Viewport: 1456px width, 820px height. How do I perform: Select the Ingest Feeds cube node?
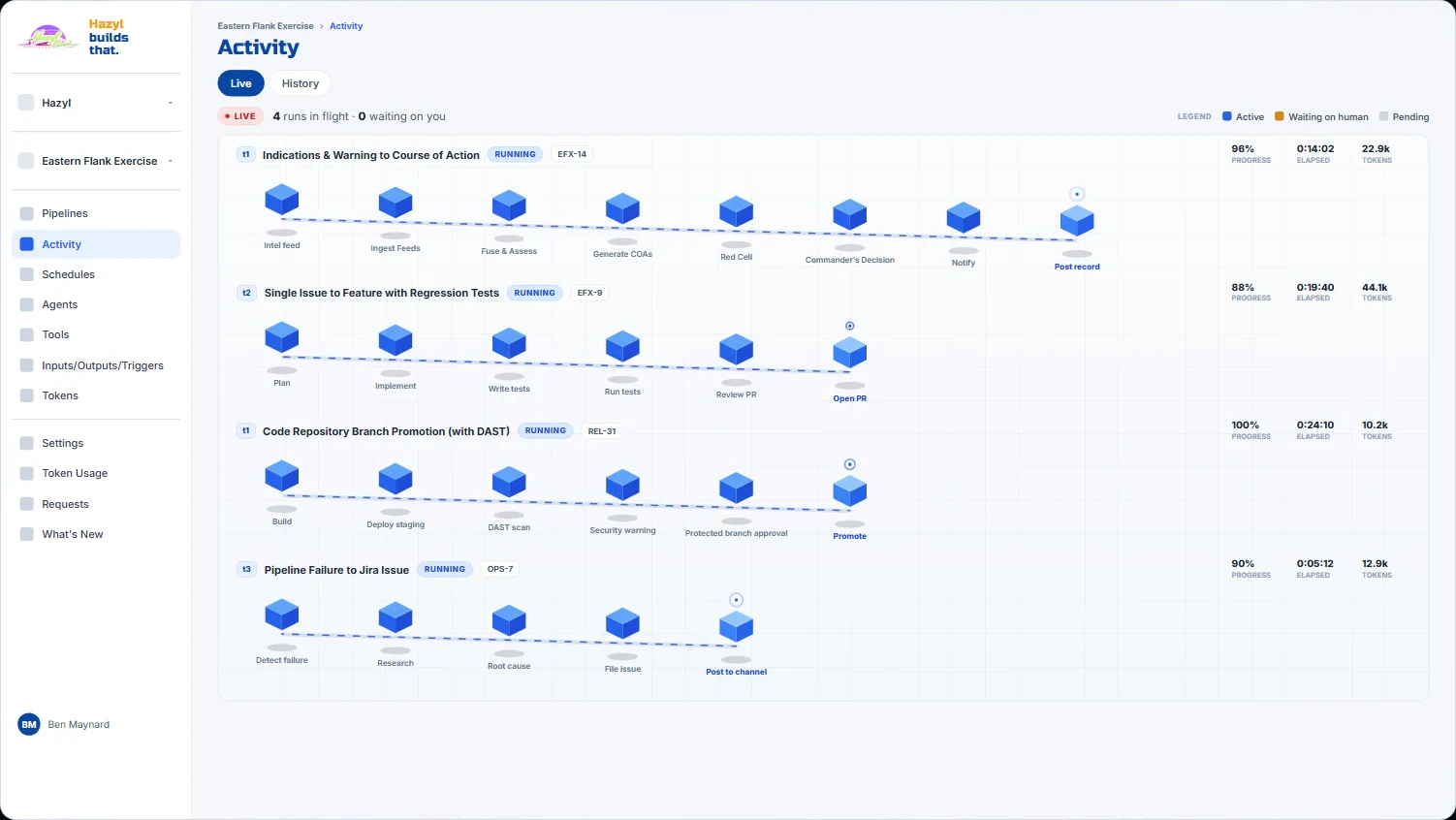(396, 203)
